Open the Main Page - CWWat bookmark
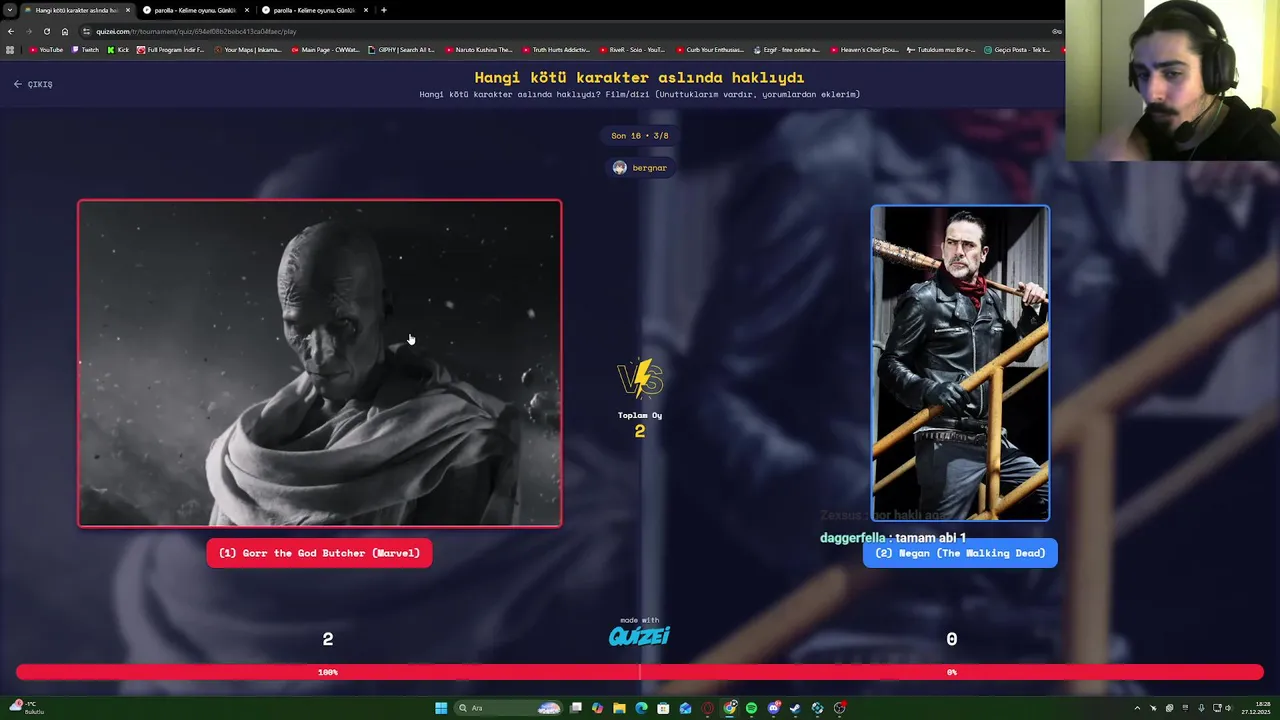 coord(325,49)
